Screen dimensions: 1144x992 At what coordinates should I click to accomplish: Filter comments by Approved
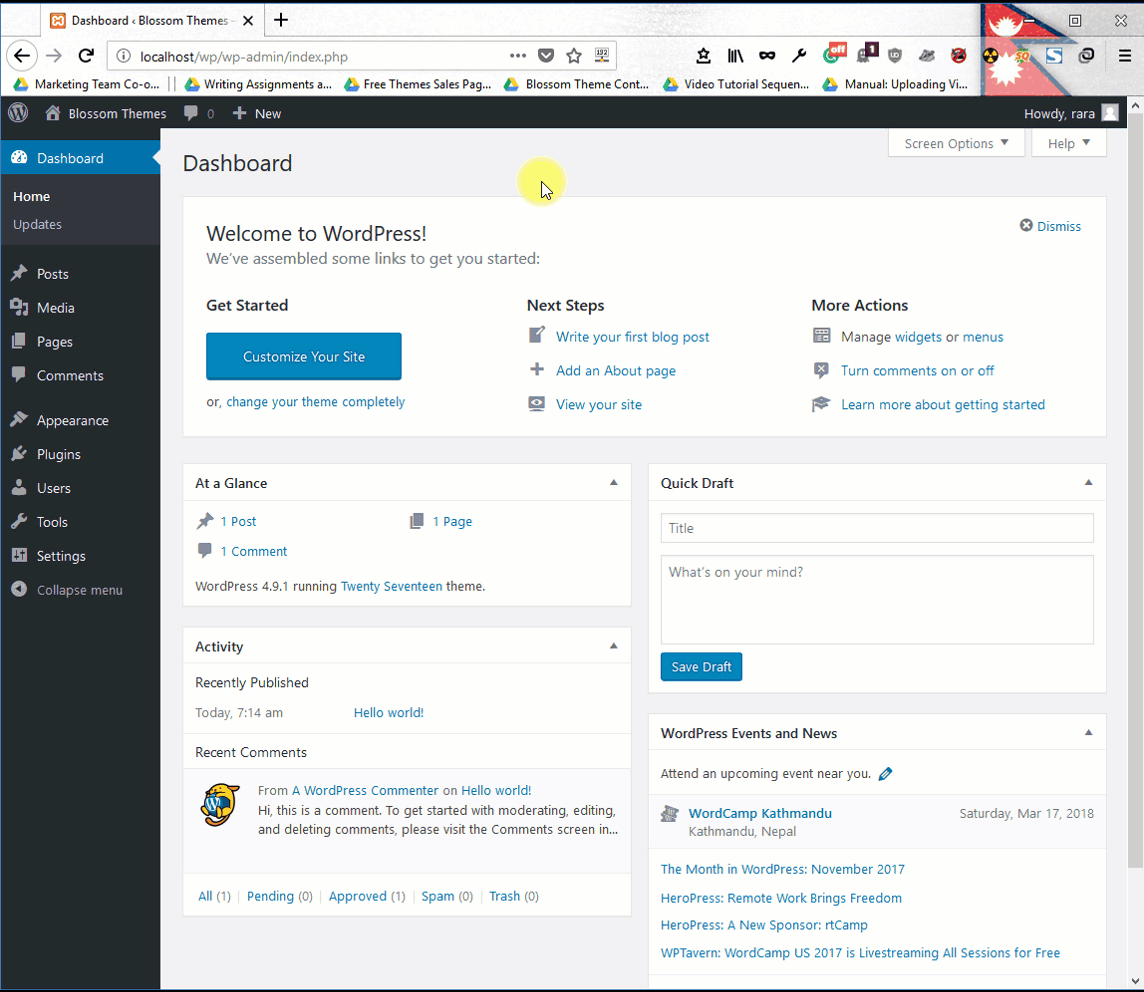tap(358, 896)
